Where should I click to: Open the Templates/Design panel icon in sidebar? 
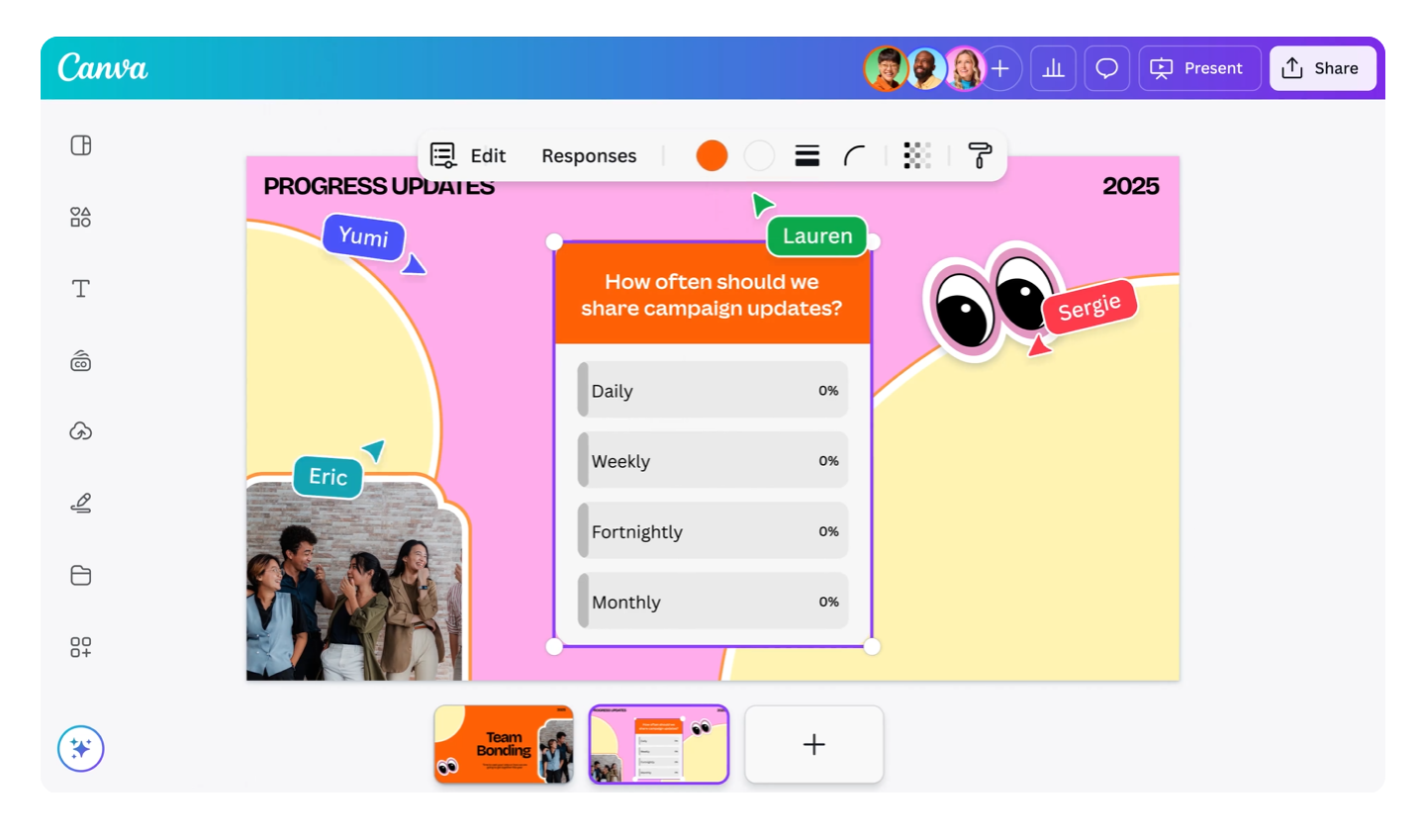pos(81,145)
